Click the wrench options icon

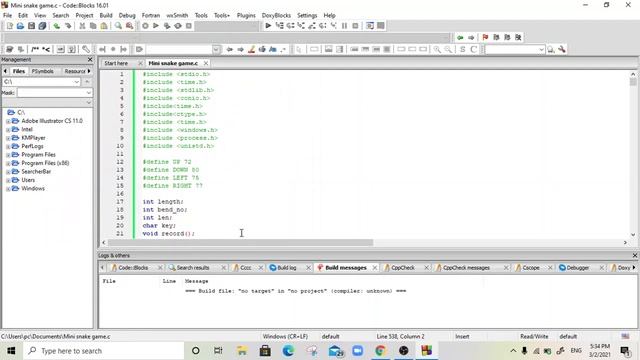point(562,49)
